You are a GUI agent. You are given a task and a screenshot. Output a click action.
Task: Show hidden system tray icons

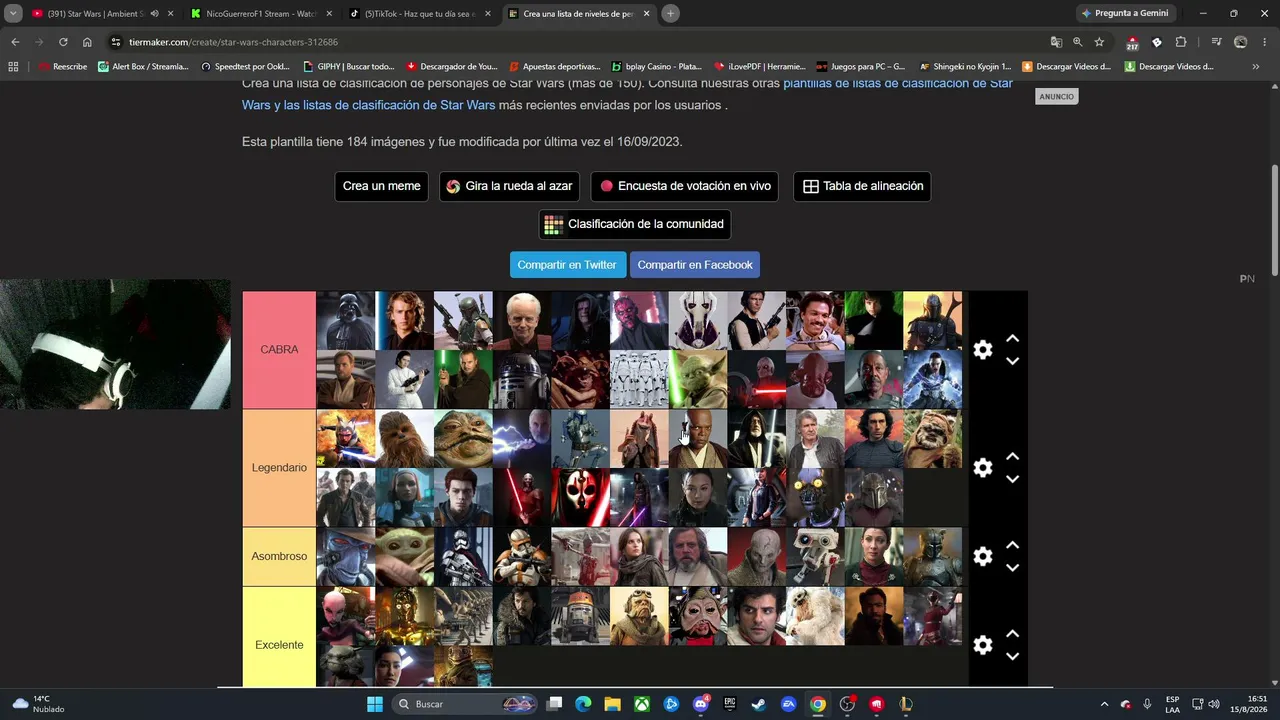[x=1104, y=704]
